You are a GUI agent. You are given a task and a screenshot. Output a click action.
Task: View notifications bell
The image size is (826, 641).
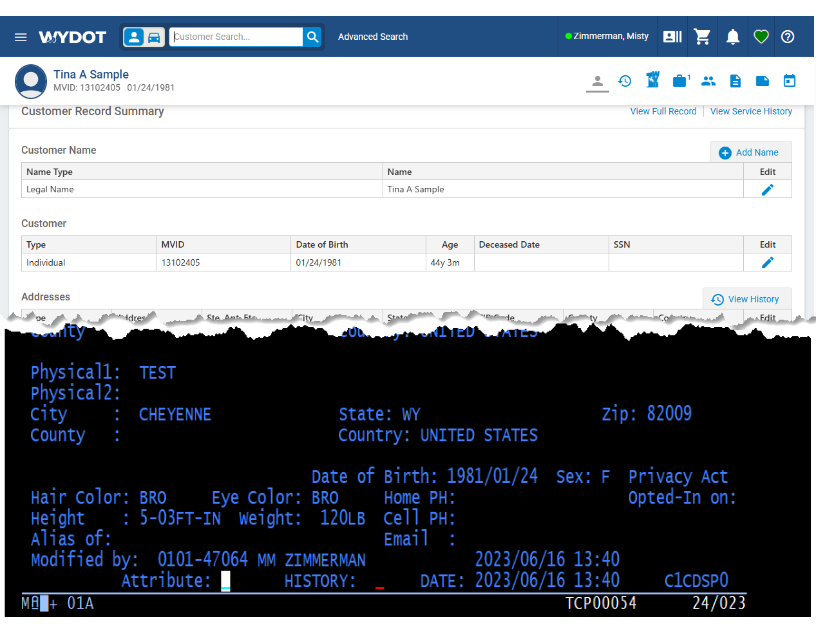pos(733,36)
